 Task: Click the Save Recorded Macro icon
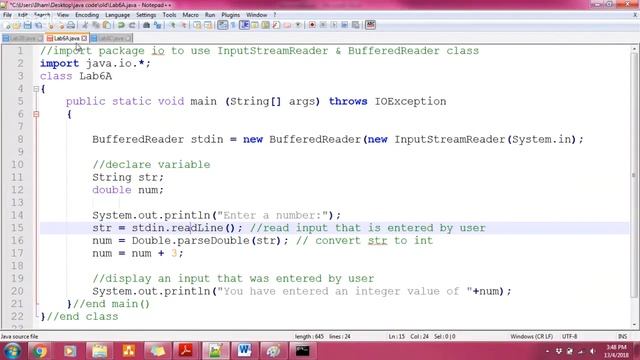(356, 25)
